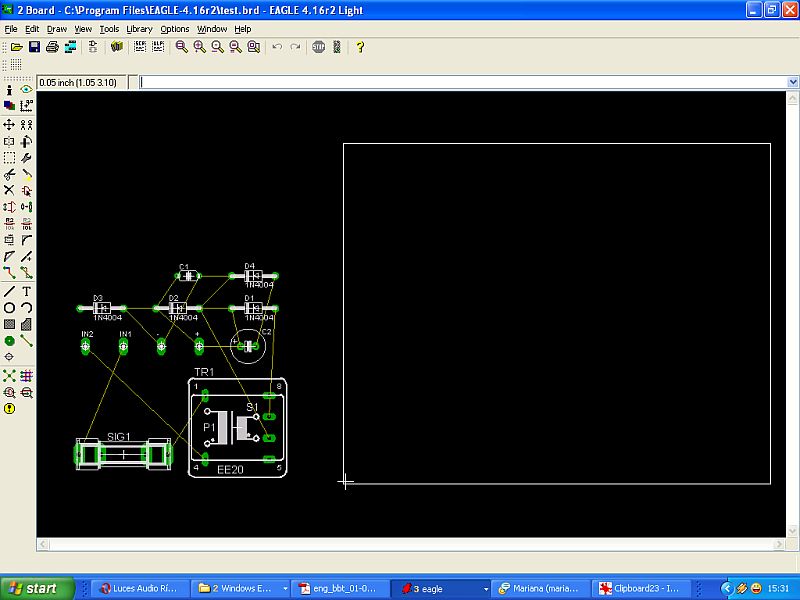This screenshot has width=800, height=600.
Task: Select the Rotate tool
Action: click(x=27, y=141)
